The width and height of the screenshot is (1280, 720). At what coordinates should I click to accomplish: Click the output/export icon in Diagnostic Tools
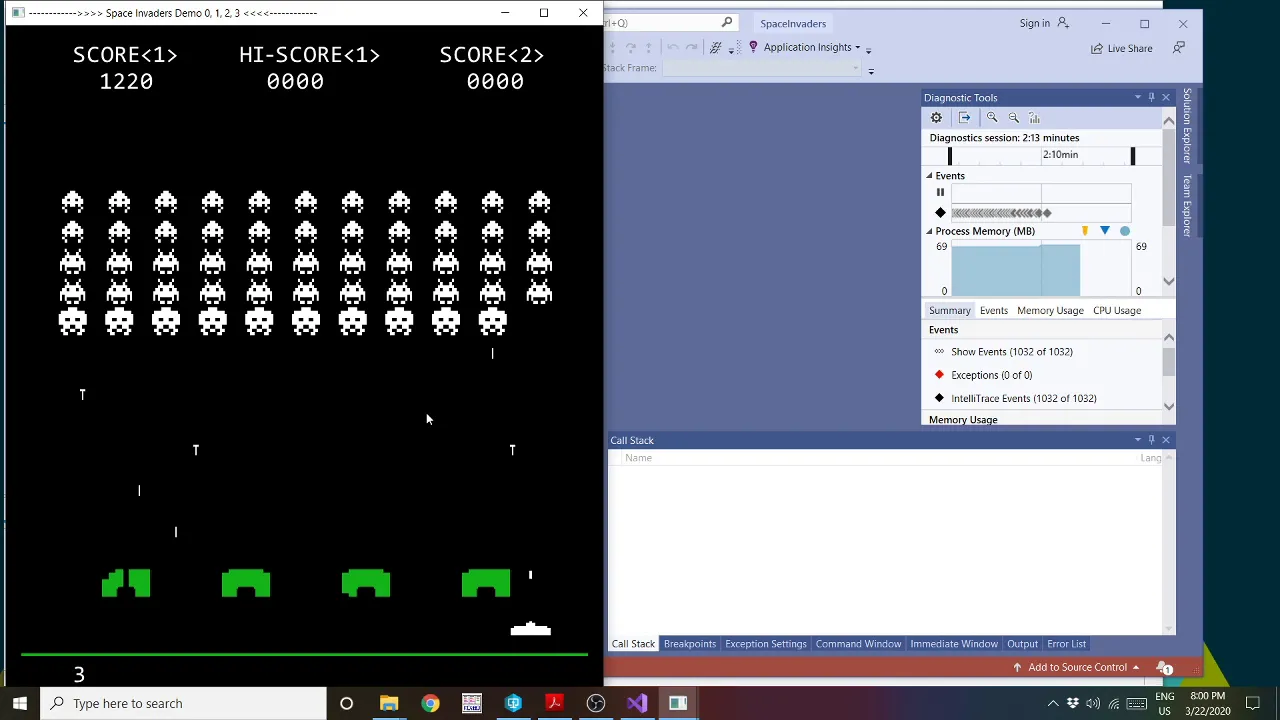pos(964,118)
